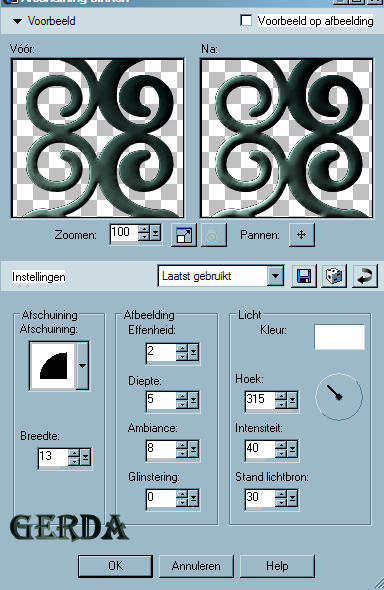384x590 pixels.
Task: Collapse the Voorbeeld preview triangle
Action: point(17,21)
